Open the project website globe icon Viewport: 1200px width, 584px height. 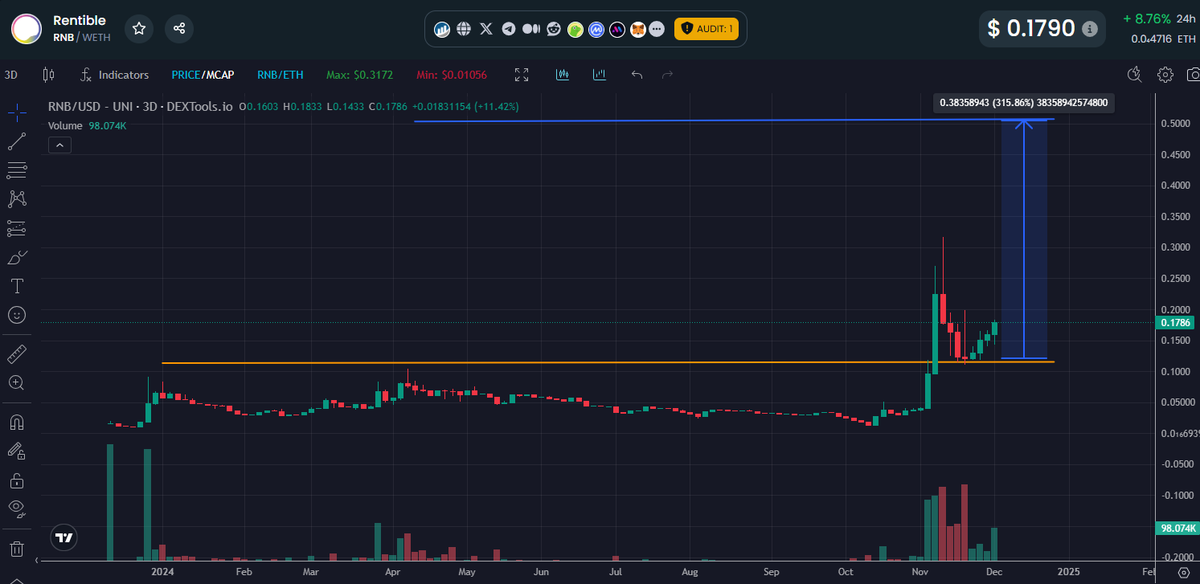[464, 29]
